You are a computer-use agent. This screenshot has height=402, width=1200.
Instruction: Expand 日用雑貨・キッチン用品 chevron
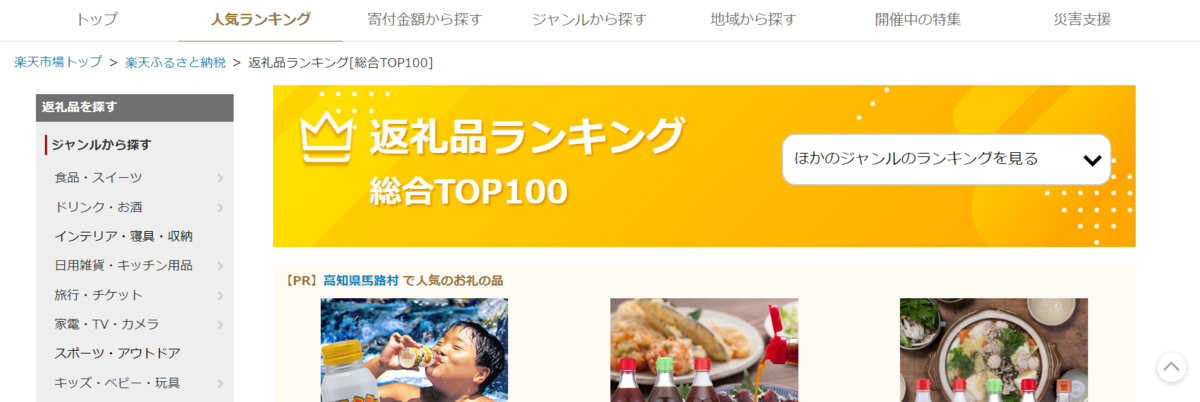tap(220, 266)
